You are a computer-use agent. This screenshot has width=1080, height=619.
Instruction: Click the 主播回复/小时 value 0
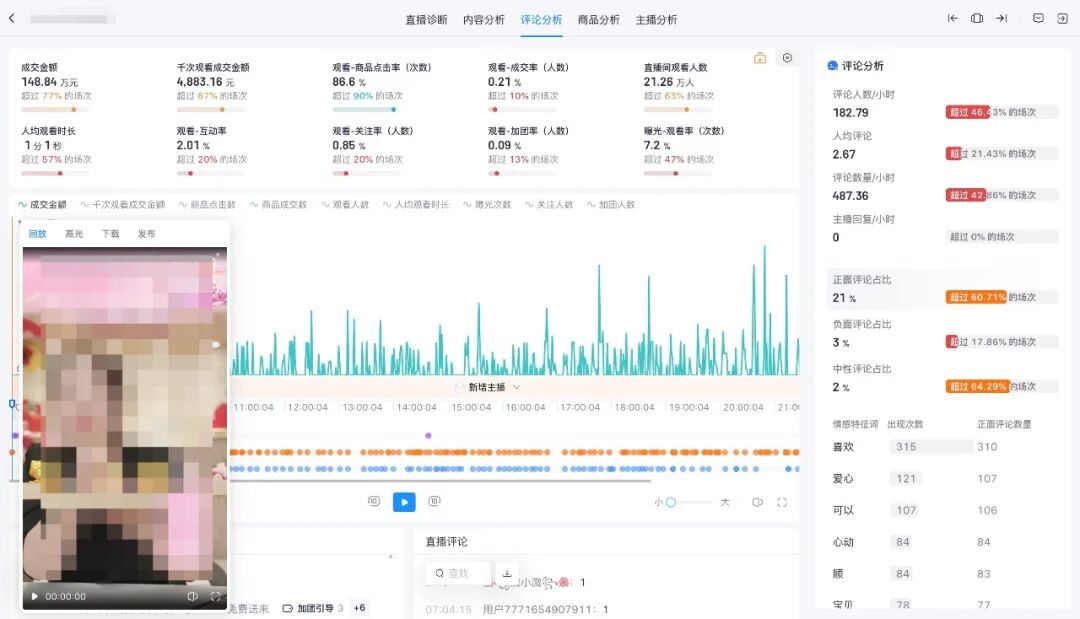point(835,238)
